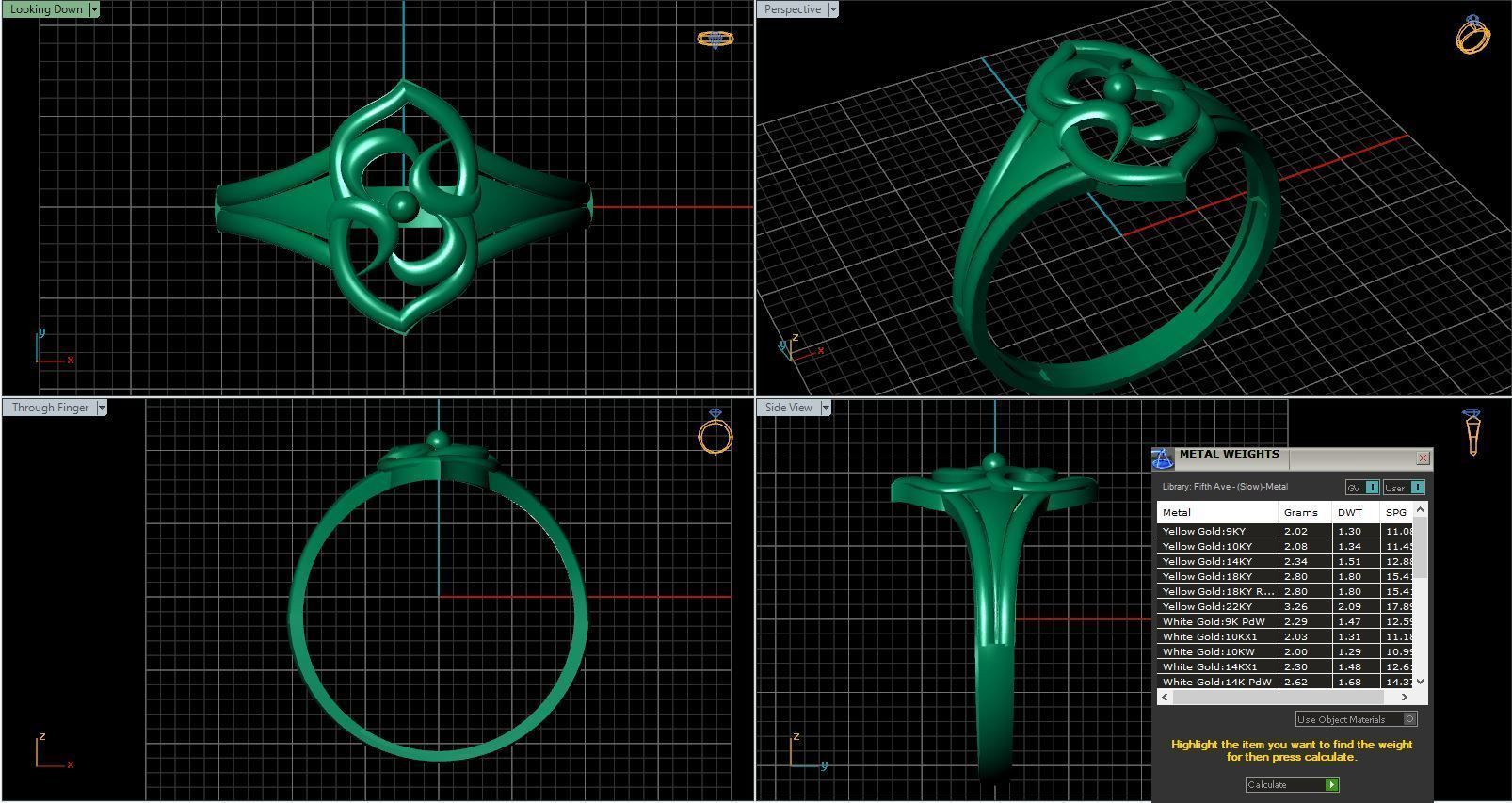This screenshot has width=1512, height=803.
Task: Click ring view icon in Side View viewport
Action: (1472, 432)
